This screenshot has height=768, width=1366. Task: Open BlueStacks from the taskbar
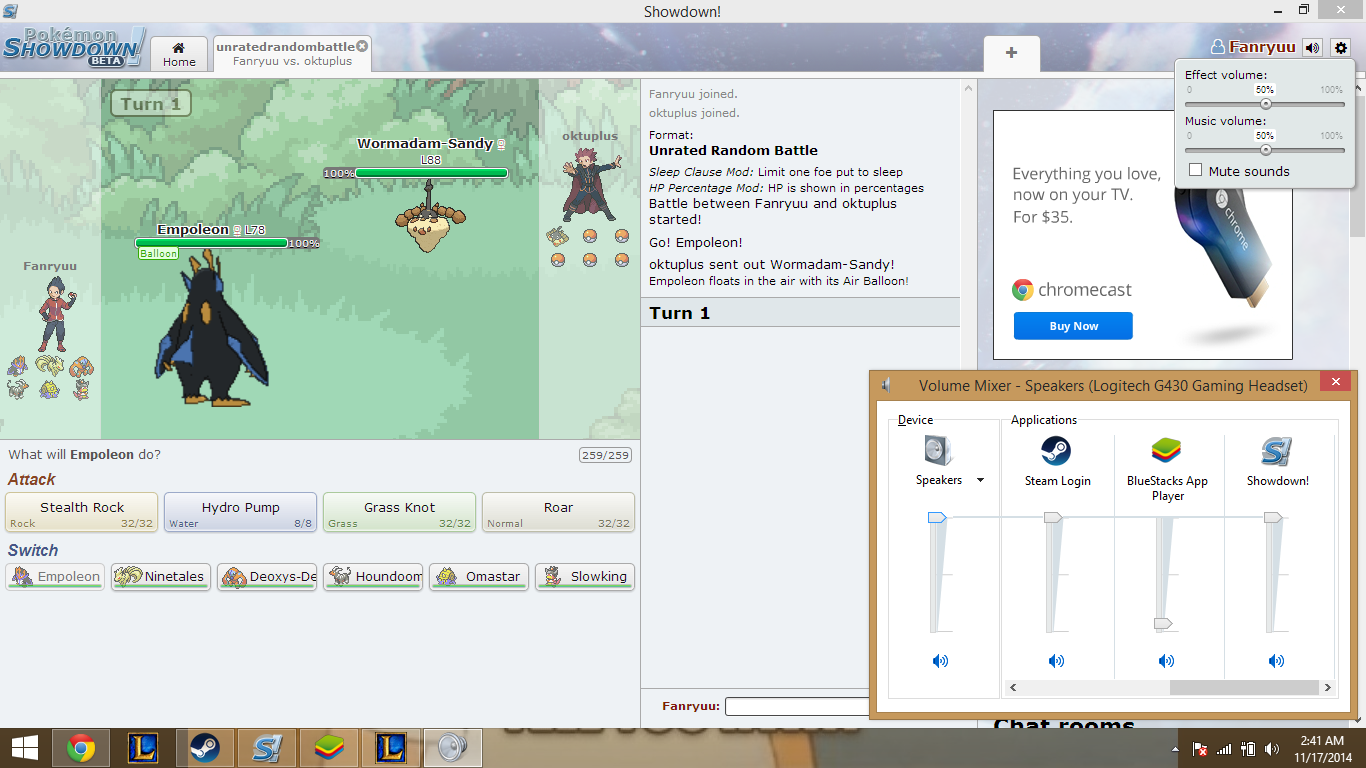coord(329,748)
